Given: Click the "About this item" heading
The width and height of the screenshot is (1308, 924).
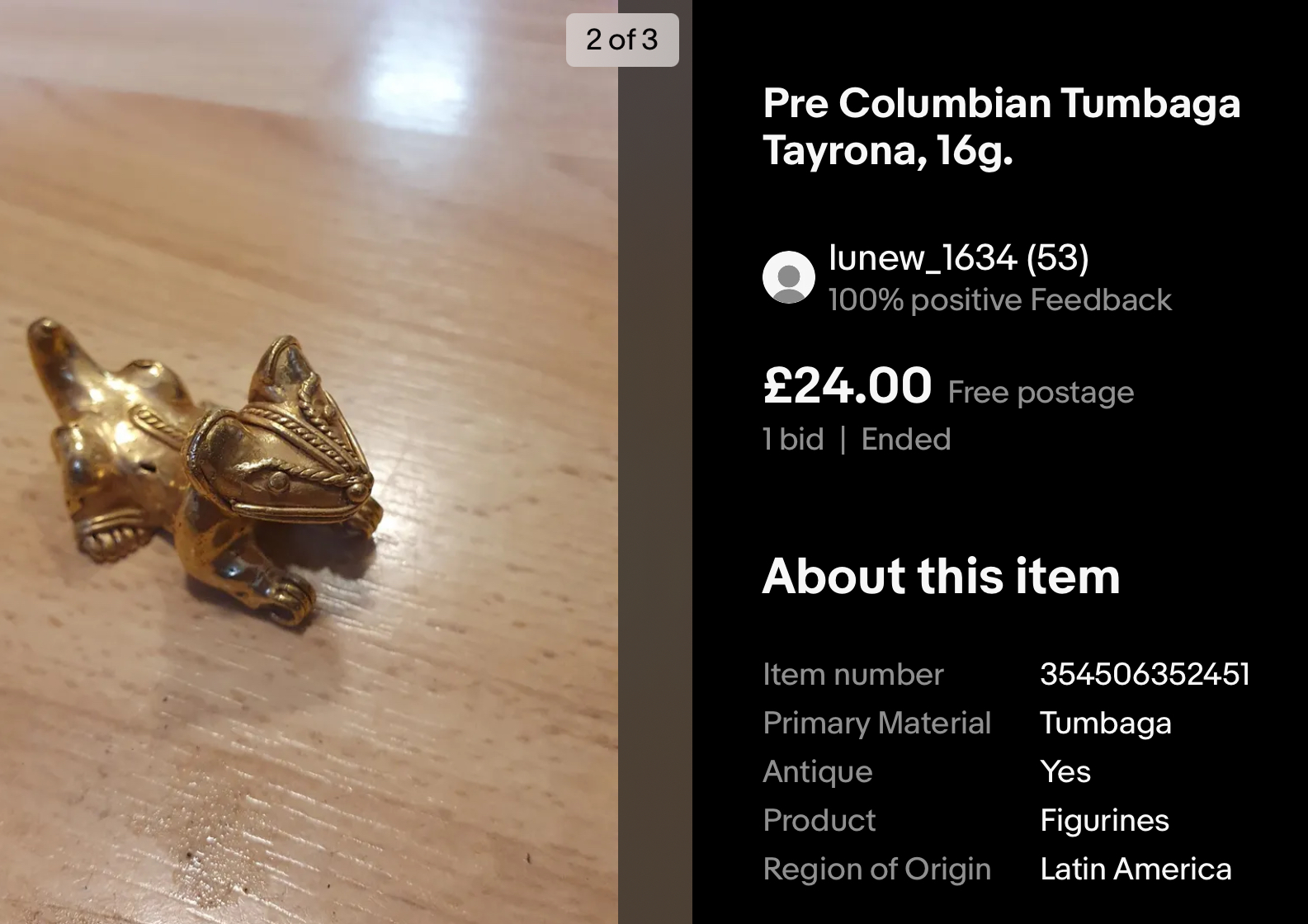Looking at the screenshot, I should point(941,576).
